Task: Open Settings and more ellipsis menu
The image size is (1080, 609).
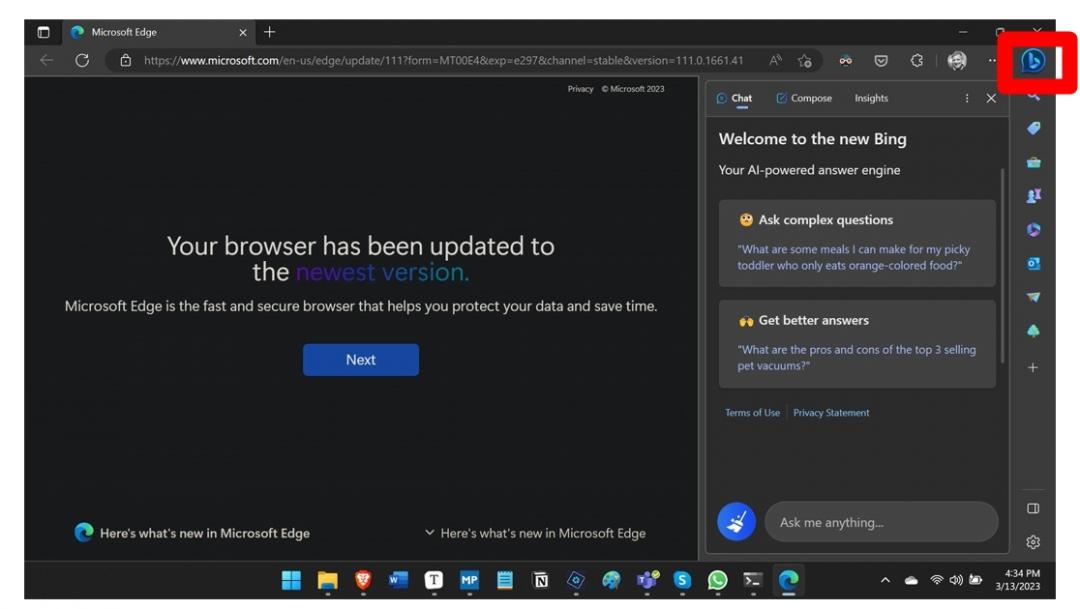Action: [992, 61]
